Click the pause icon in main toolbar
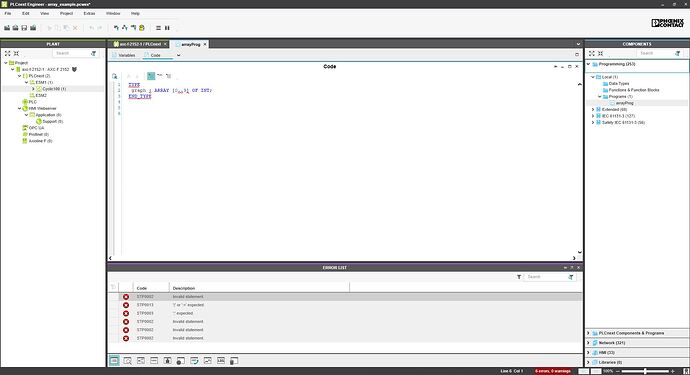The image size is (690, 375). pyautogui.click(x=167, y=28)
